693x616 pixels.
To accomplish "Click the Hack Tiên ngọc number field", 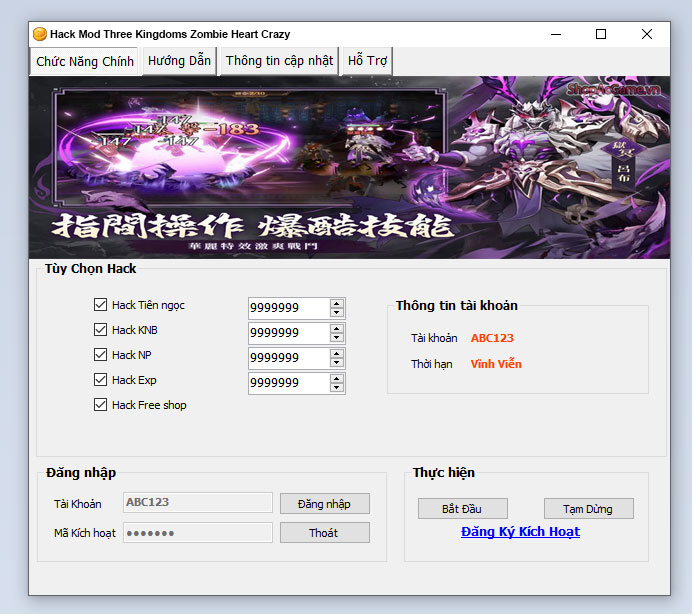I will [x=289, y=308].
